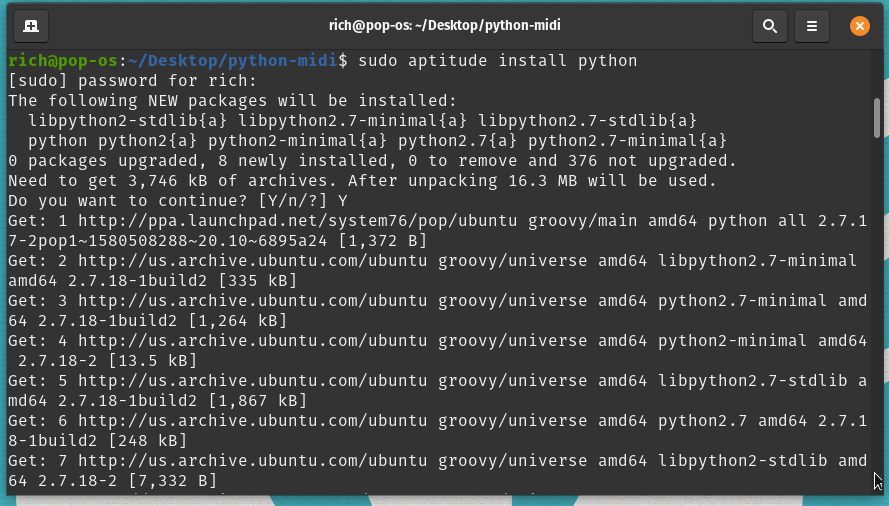Image resolution: width=889 pixels, height=506 pixels.
Task: Click the 'Get: 1' launchpad URL line
Action: coord(438,221)
